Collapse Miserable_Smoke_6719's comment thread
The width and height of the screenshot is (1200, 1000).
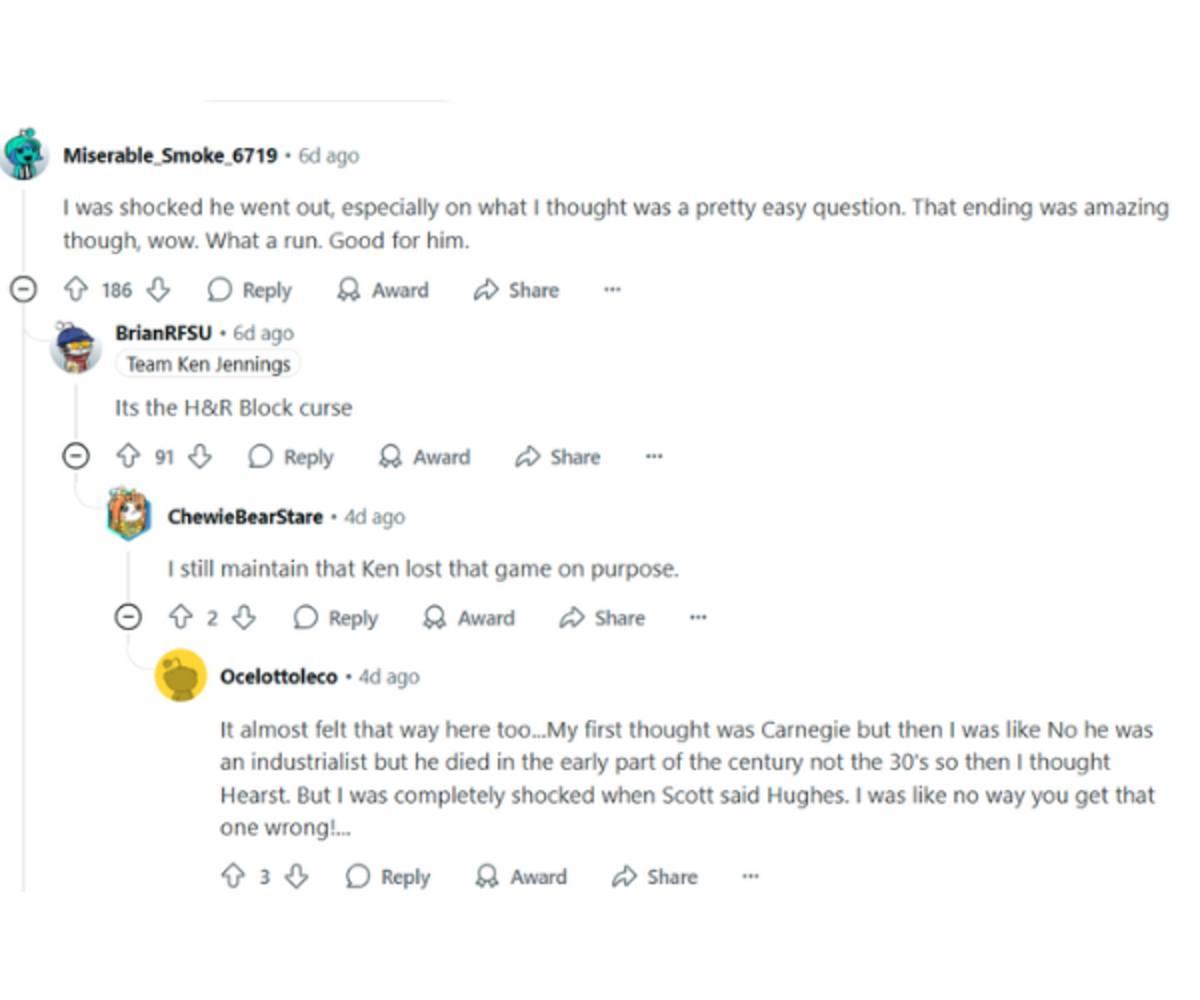(x=23, y=290)
